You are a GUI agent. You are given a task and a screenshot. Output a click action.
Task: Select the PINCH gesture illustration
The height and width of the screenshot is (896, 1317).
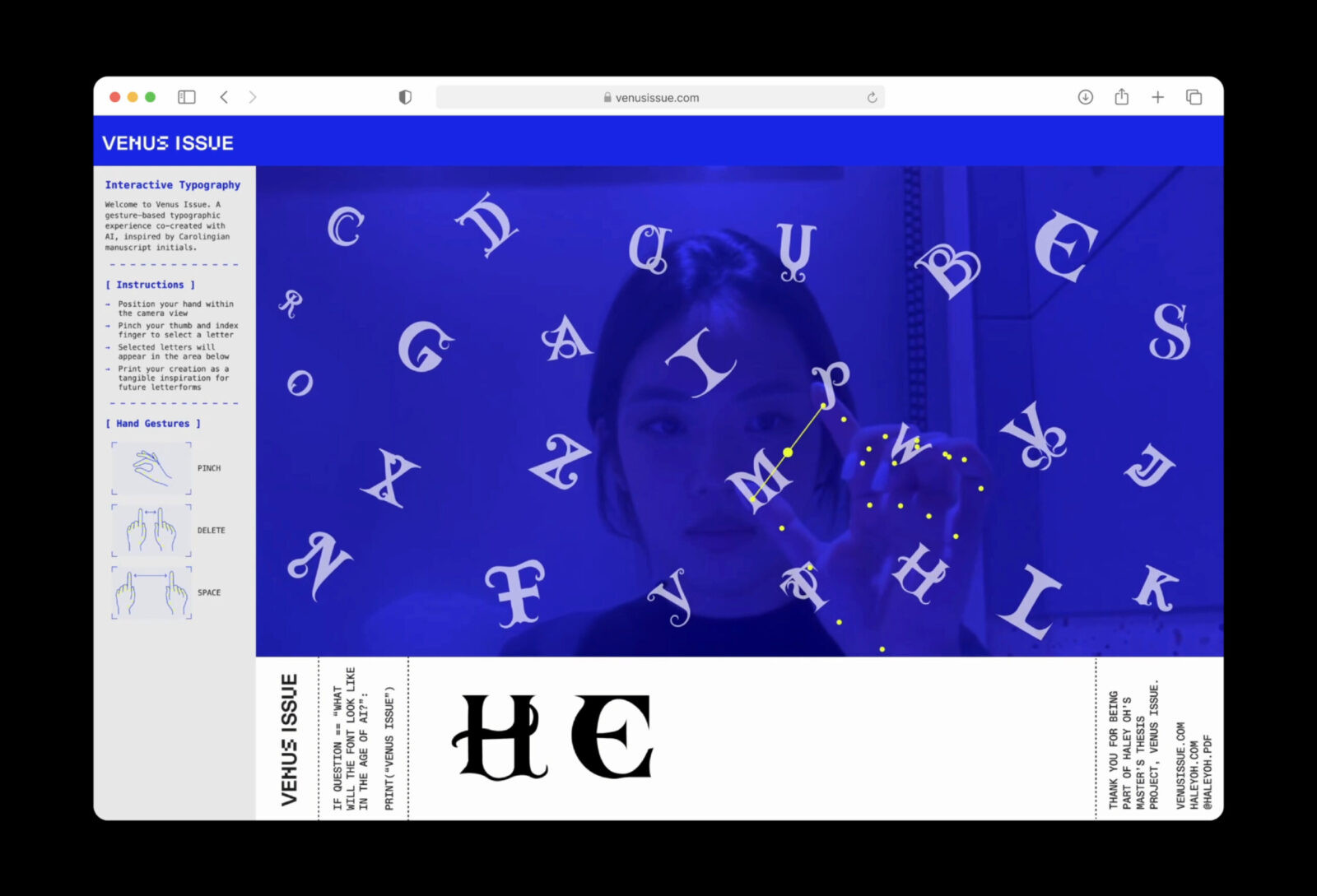151,468
